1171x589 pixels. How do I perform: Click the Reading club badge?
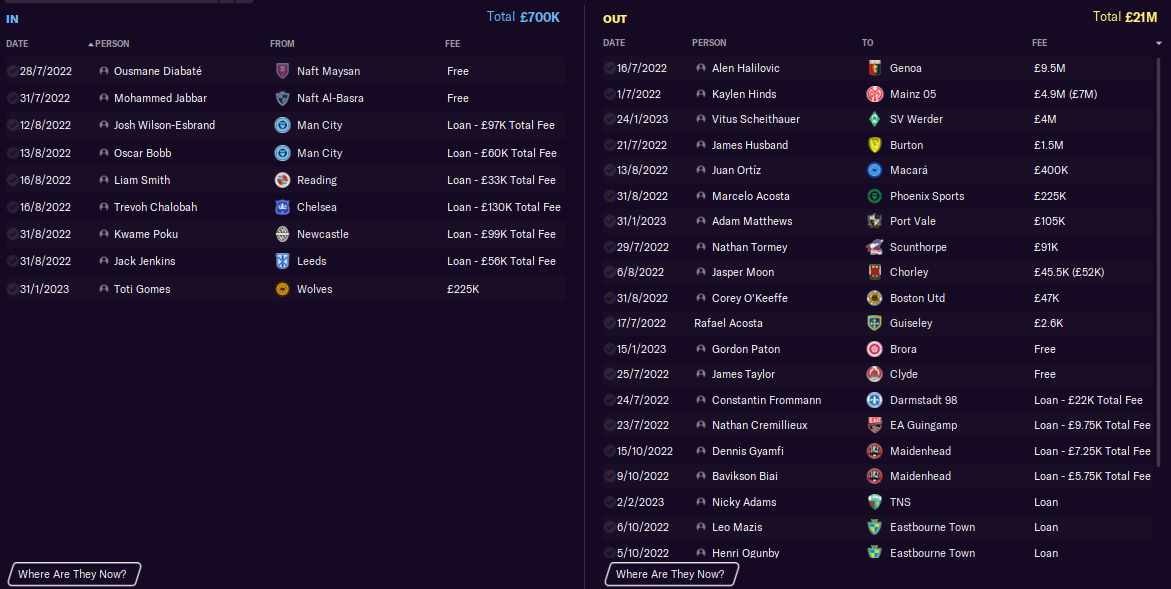(x=282, y=180)
